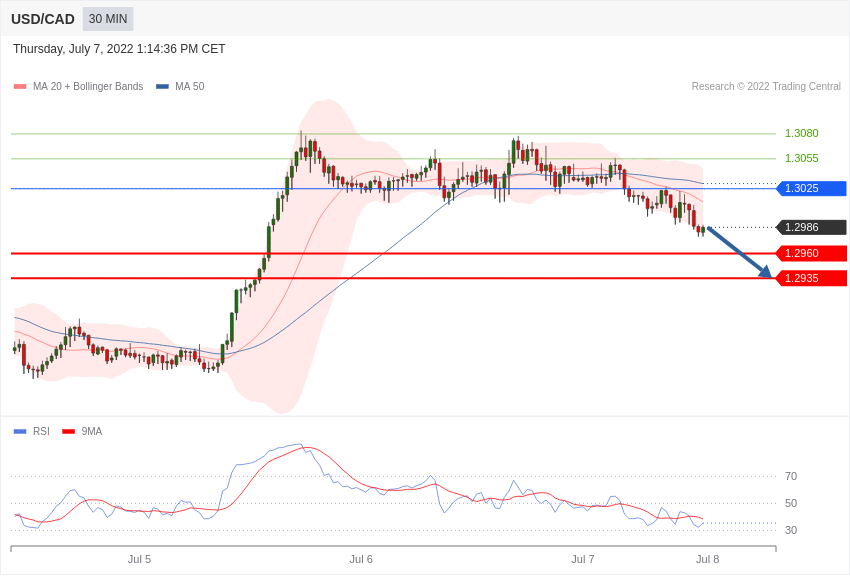Screen dimensions: 850x576
Task: Click the Research Trading Central copyright text
Action: pyautogui.click(x=766, y=87)
